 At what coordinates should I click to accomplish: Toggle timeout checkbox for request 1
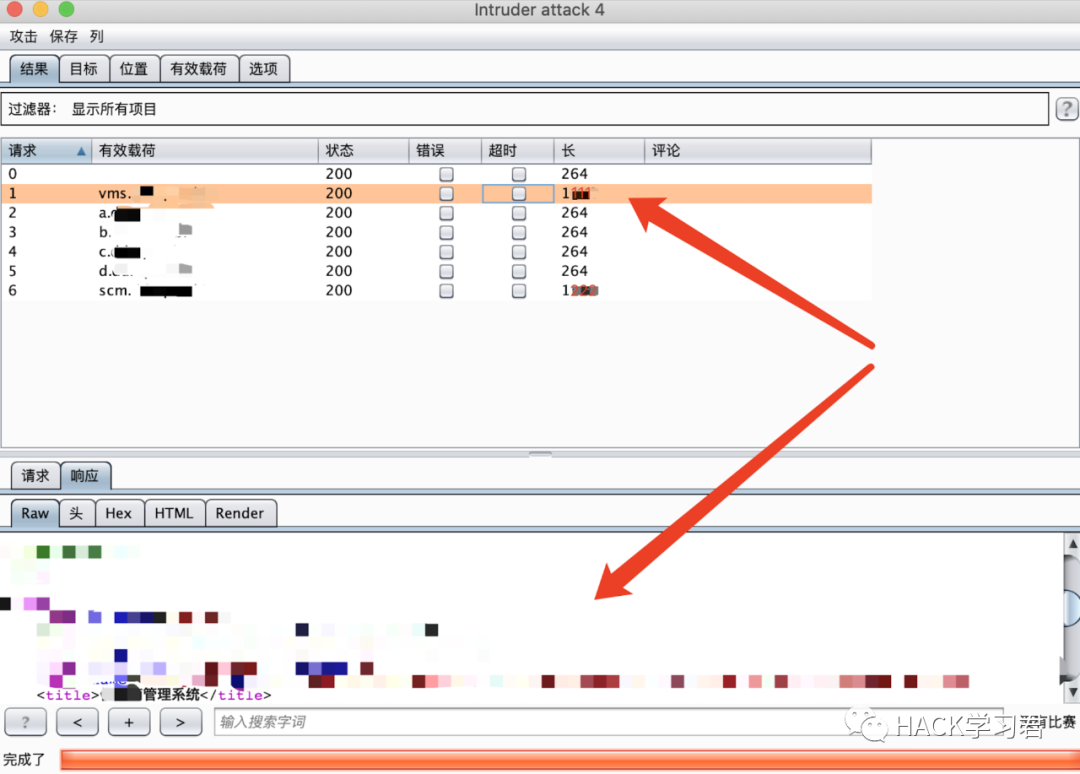pos(518,193)
